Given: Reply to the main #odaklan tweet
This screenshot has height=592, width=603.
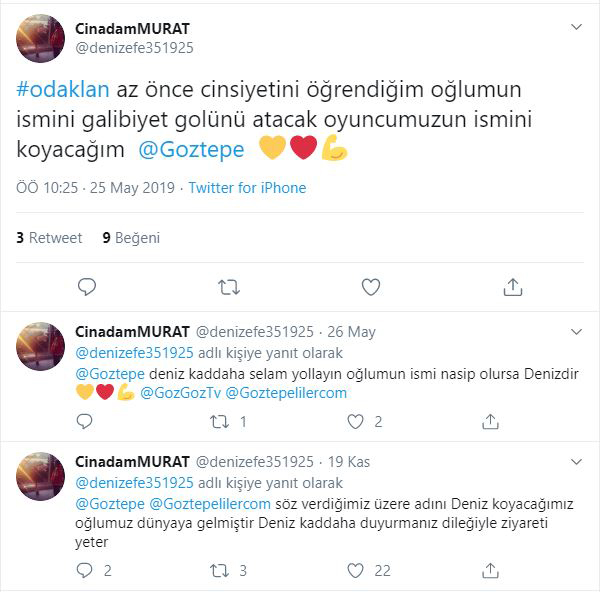Looking at the screenshot, I should (x=87, y=287).
